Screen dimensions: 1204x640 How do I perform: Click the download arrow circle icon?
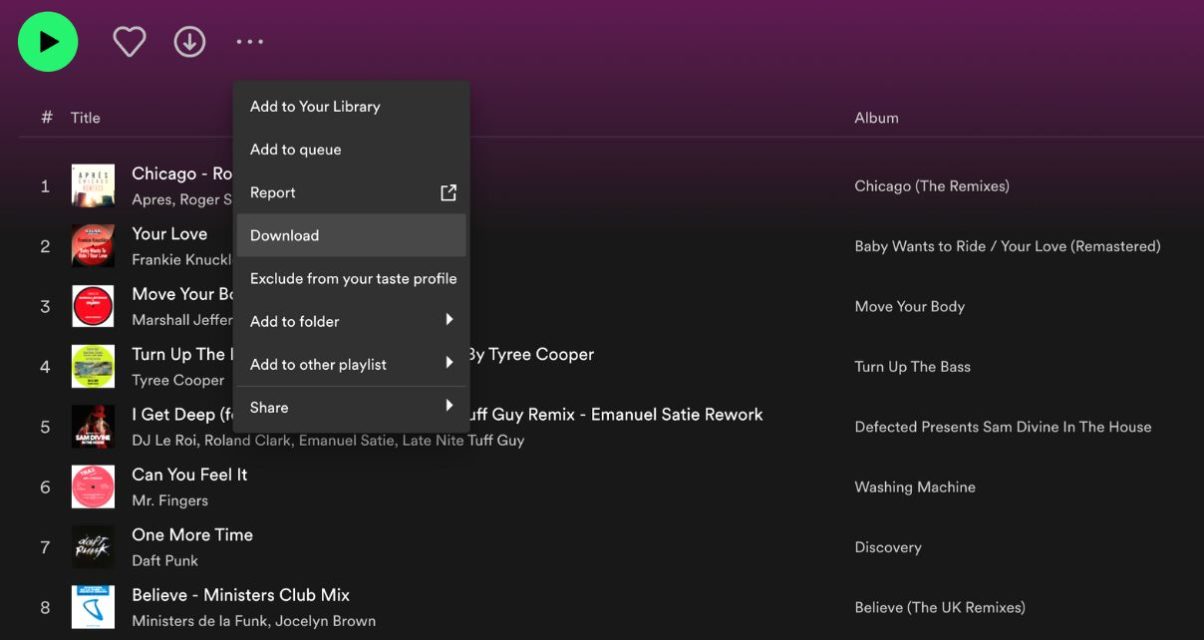tap(190, 42)
